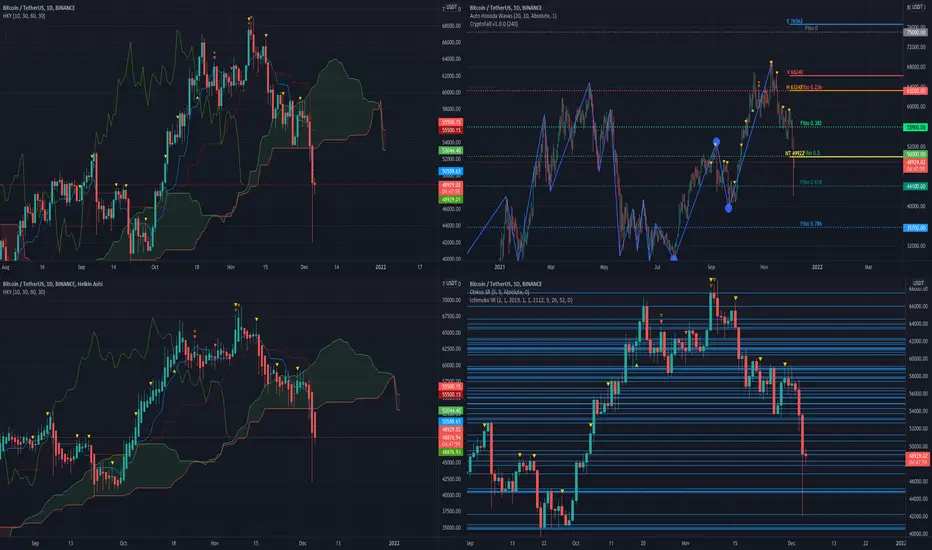
Task: Select the green 48876.93 price label on the Heikin Ashi chart
Action: [x=451, y=452]
